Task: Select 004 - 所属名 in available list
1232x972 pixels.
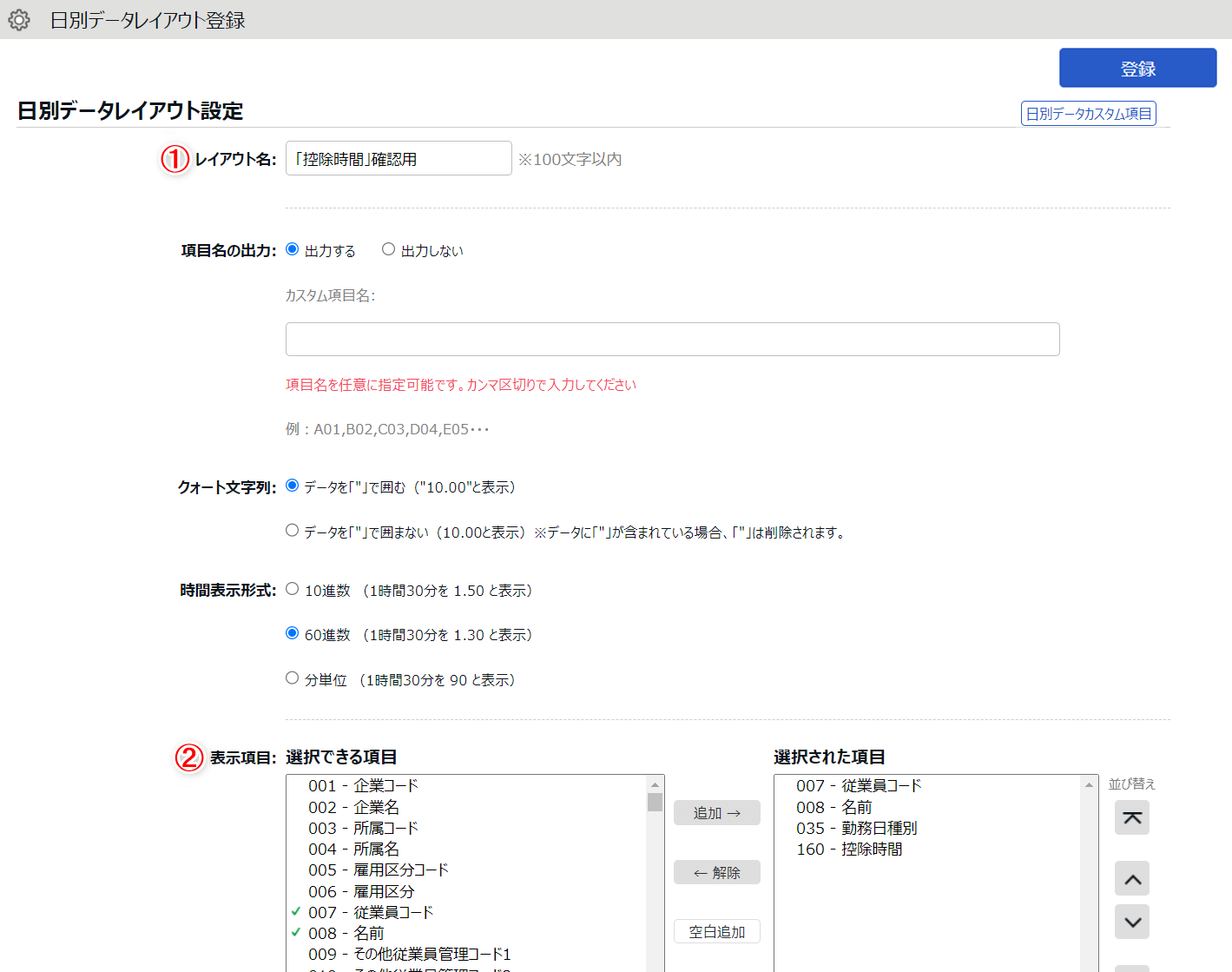Action: (x=466, y=849)
